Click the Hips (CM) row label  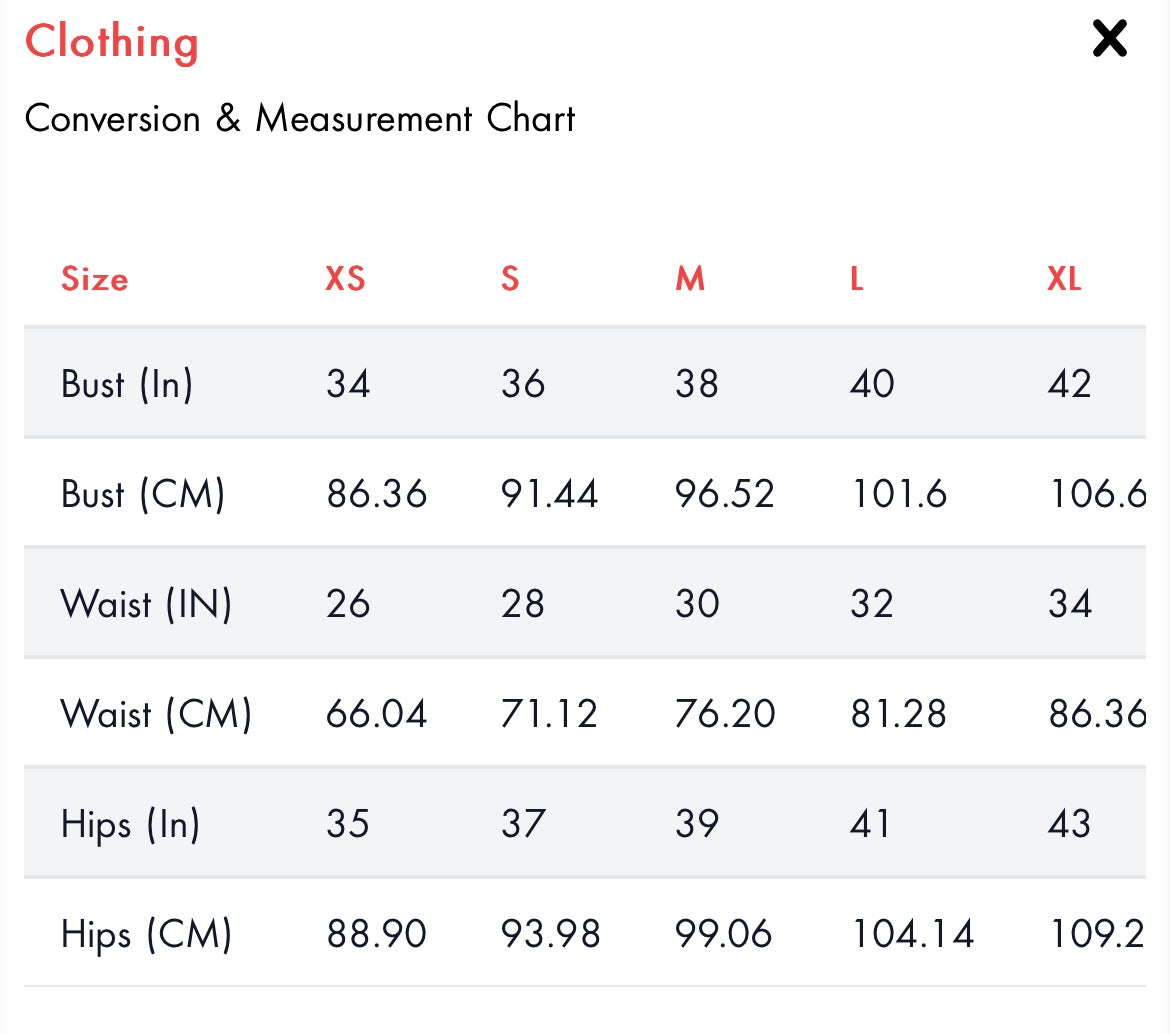point(146,934)
